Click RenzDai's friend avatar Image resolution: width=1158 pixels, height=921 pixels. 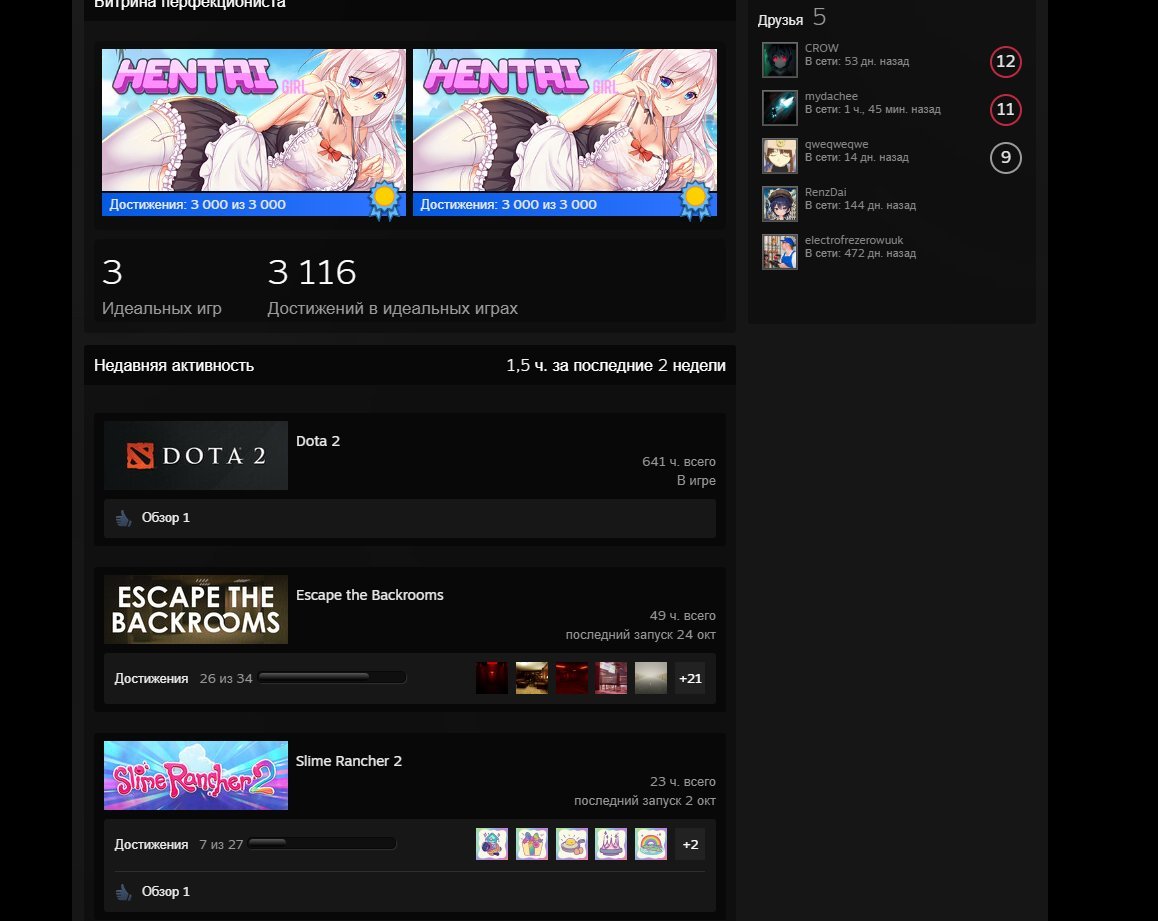click(779, 204)
